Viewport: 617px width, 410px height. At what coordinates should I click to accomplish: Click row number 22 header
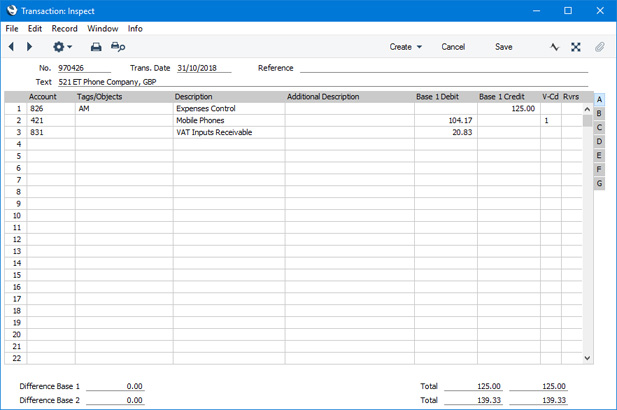(x=16, y=358)
